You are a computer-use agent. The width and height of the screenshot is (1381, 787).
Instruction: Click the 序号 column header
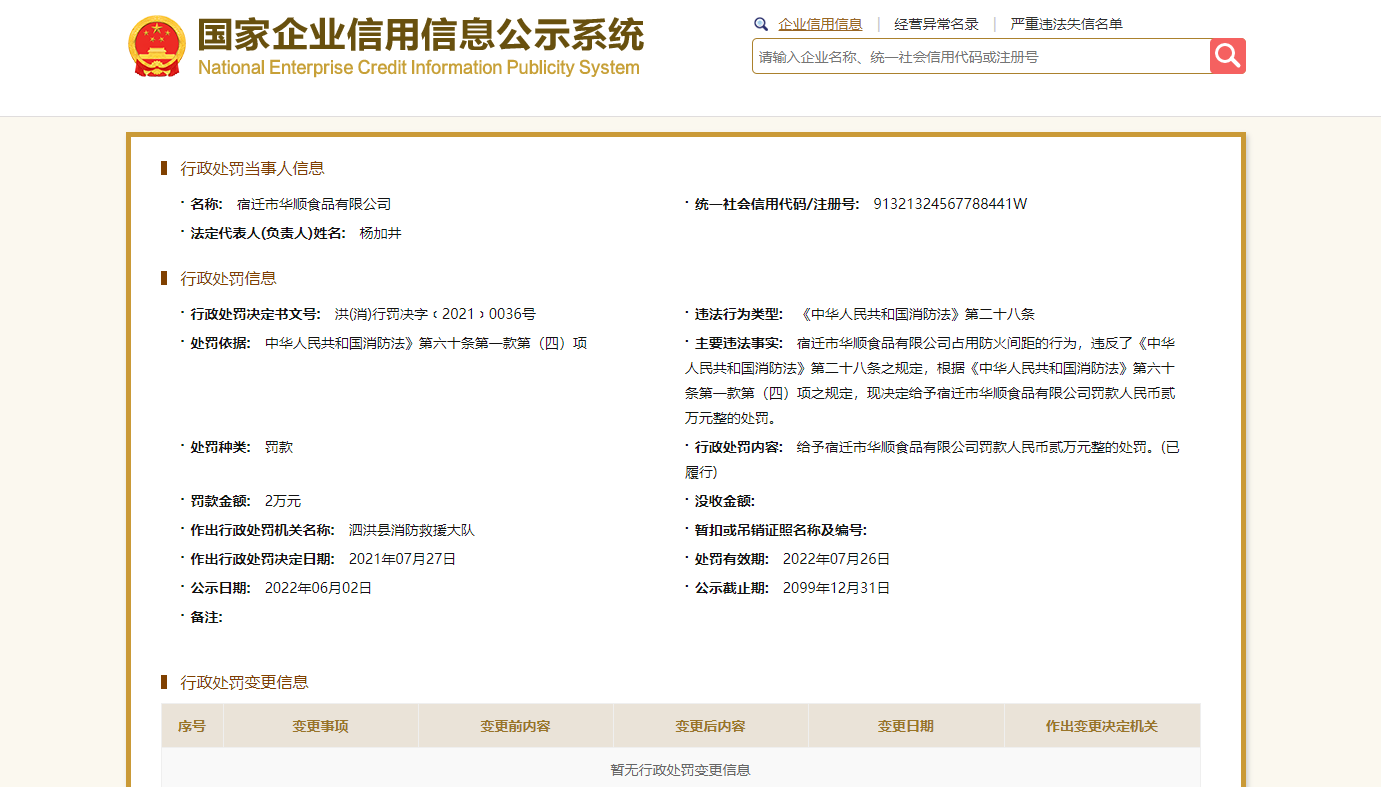click(x=192, y=726)
